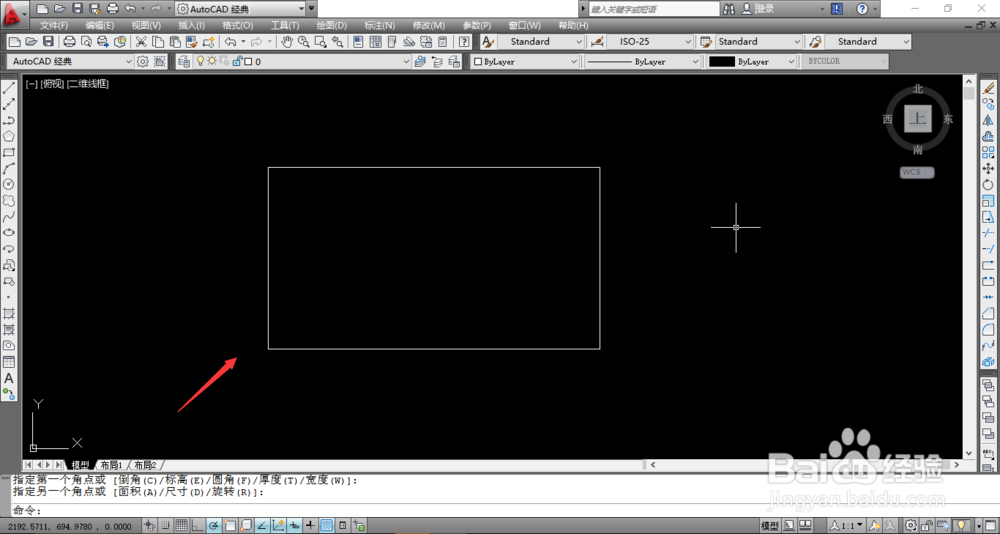Open the 编辑(E) menu
The height and width of the screenshot is (534, 1000).
pos(99,26)
